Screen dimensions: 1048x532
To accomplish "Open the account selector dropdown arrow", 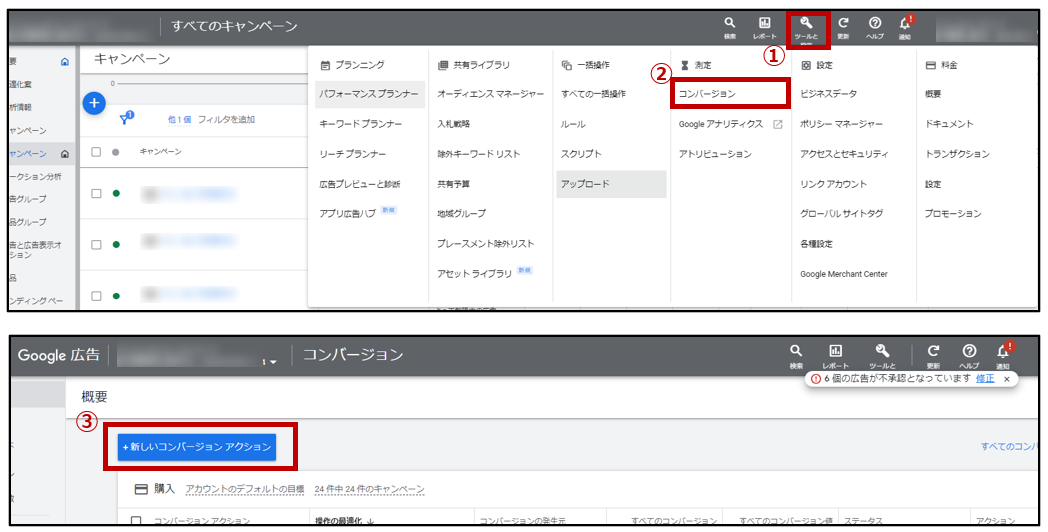I will [273, 362].
